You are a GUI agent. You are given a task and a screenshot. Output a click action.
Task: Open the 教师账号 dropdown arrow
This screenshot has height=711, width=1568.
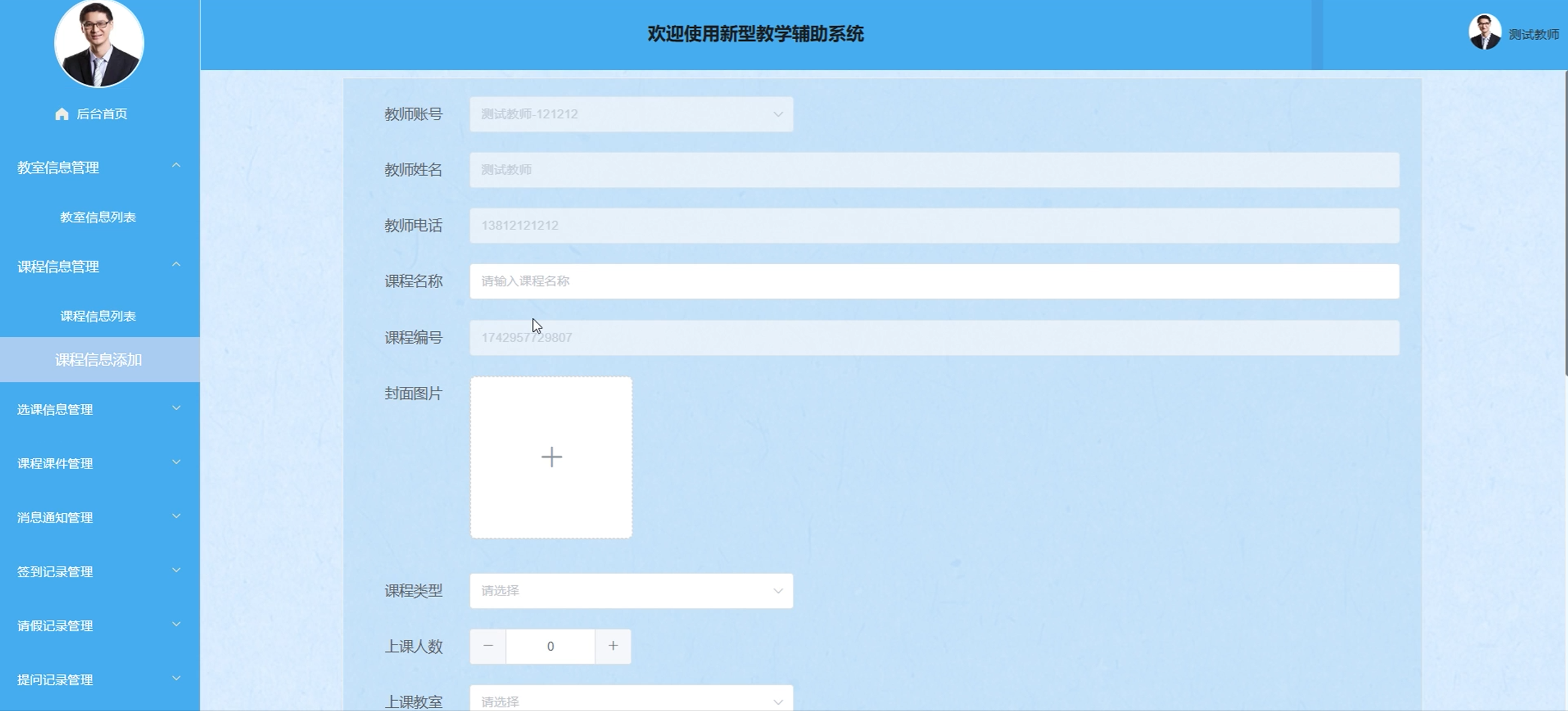coord(777,114)
